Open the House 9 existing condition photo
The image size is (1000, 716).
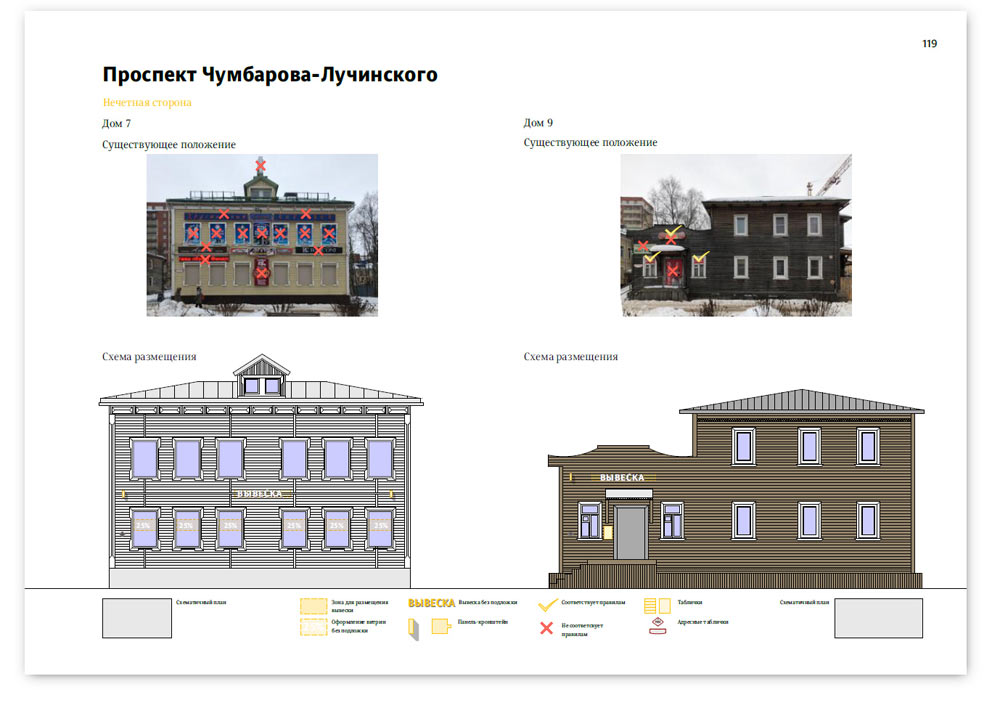(736, 235)
